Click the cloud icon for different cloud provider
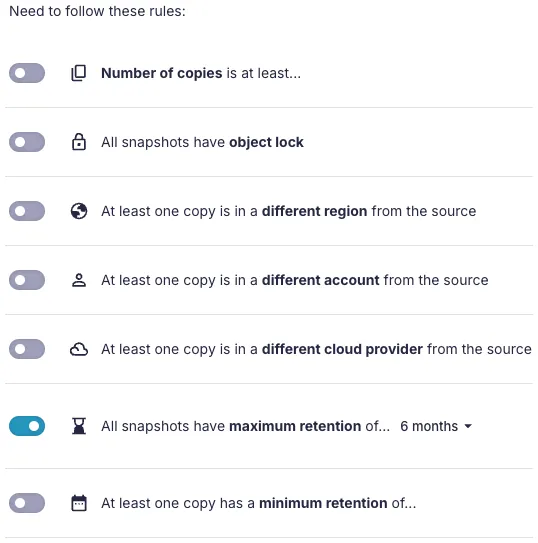 pyautogui.click(x=79, y=349)
